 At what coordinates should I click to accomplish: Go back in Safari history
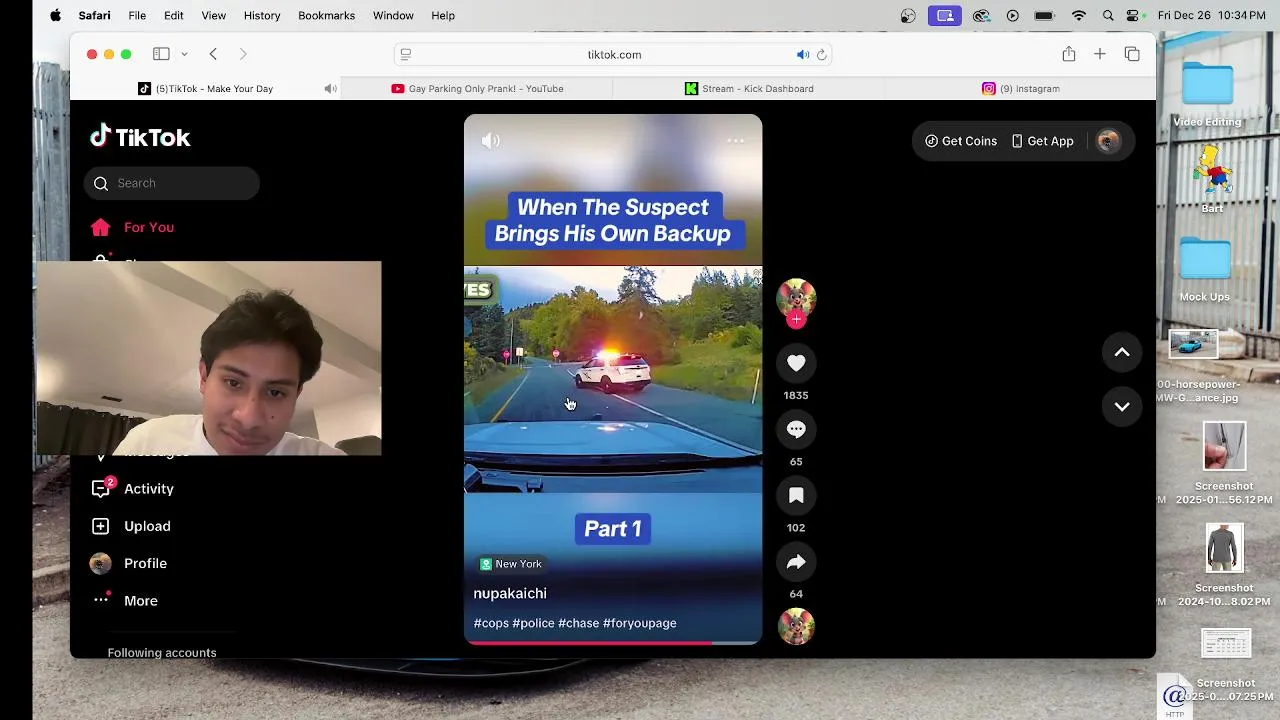pyautogui.click(x=213, y=54)
